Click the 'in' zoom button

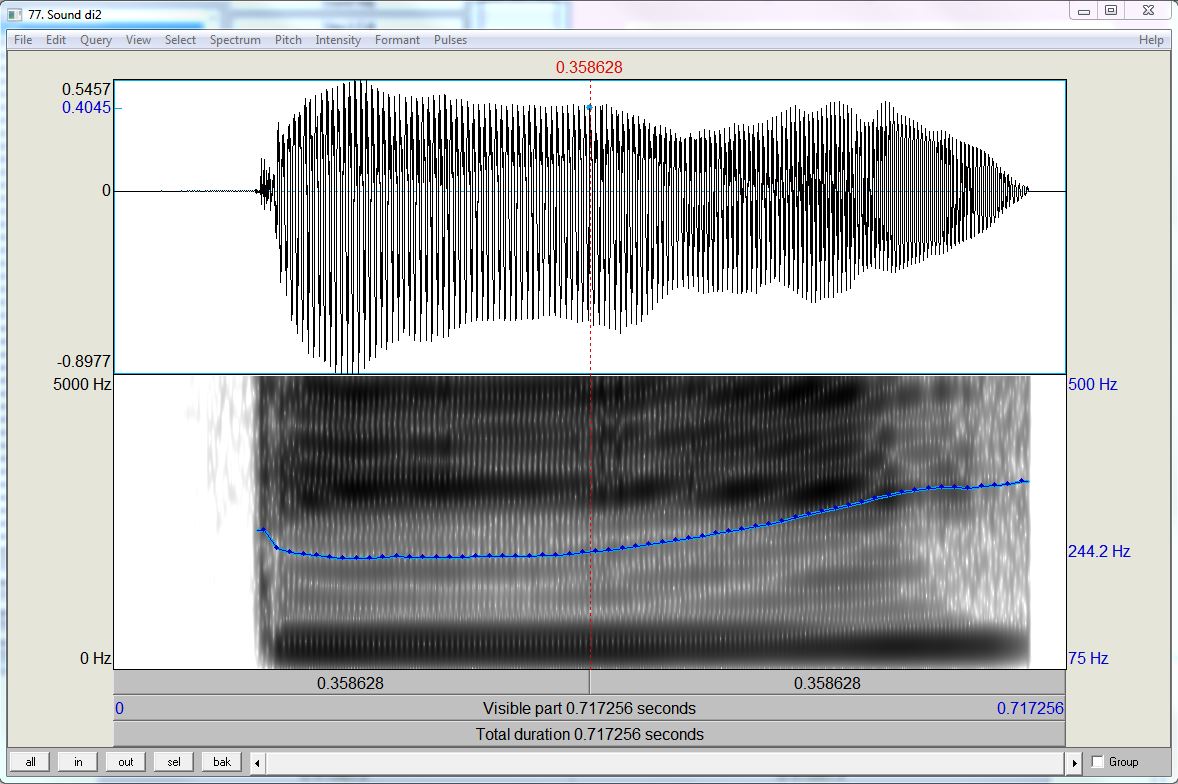[x=78, y=761]
